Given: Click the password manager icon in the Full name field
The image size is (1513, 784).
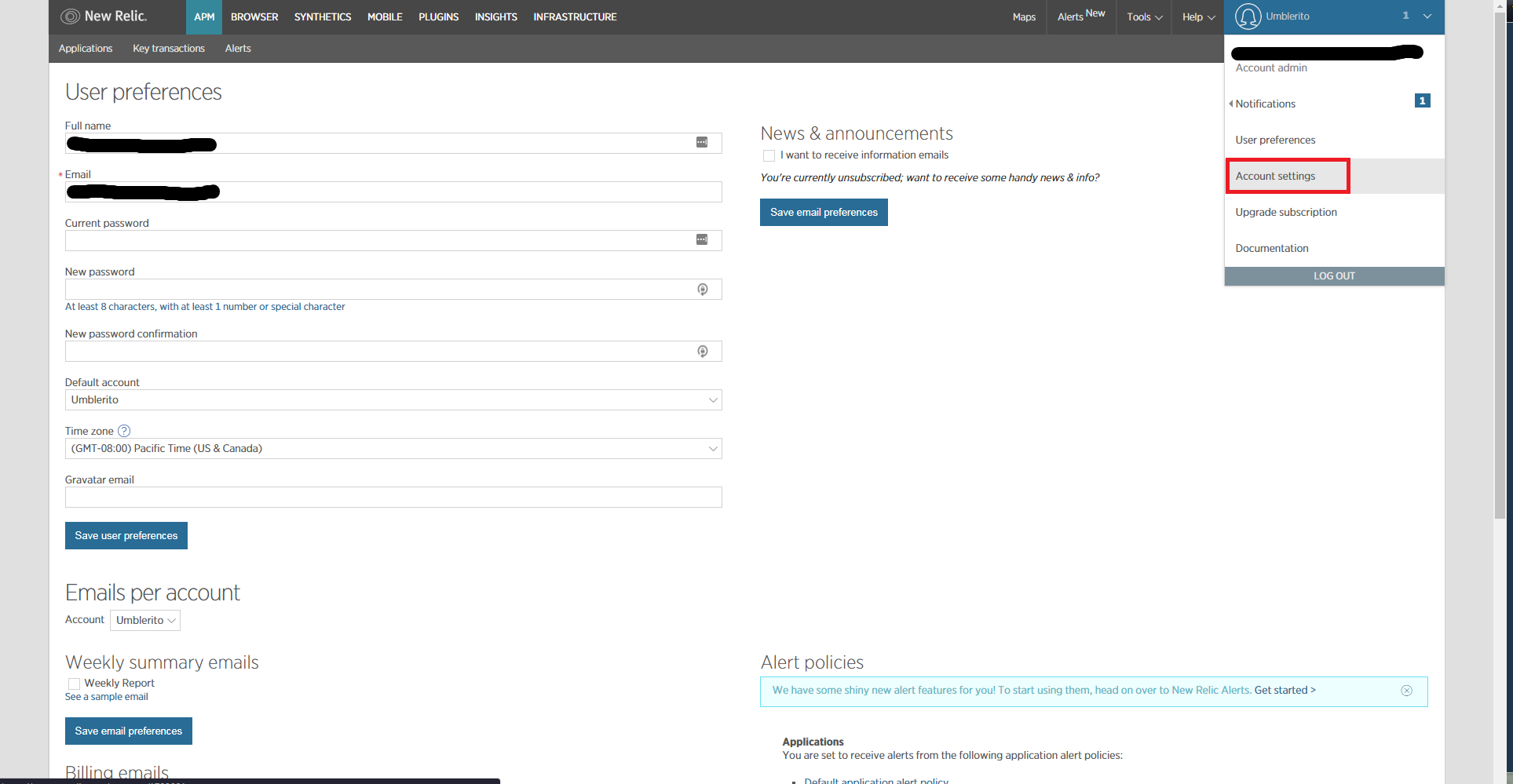Looking at the screenshot, I should point(702,143).
